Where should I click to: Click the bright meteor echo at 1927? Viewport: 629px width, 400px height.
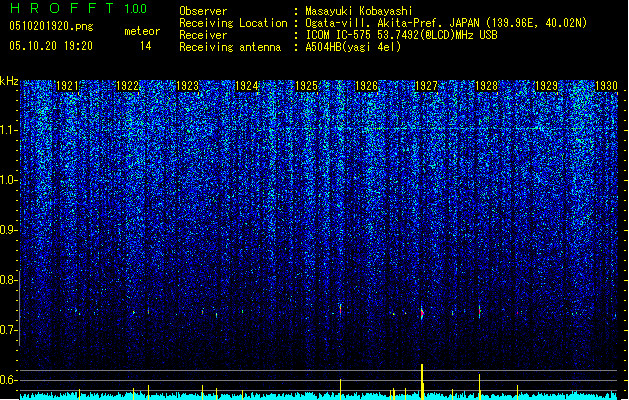coord(422,313)
